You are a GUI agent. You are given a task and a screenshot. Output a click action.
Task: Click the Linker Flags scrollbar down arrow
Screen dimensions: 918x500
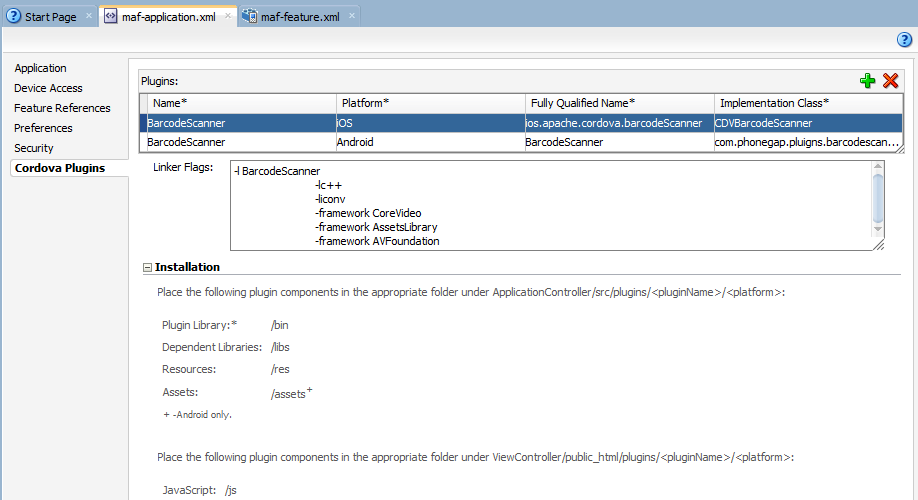[x=878, y=229]
